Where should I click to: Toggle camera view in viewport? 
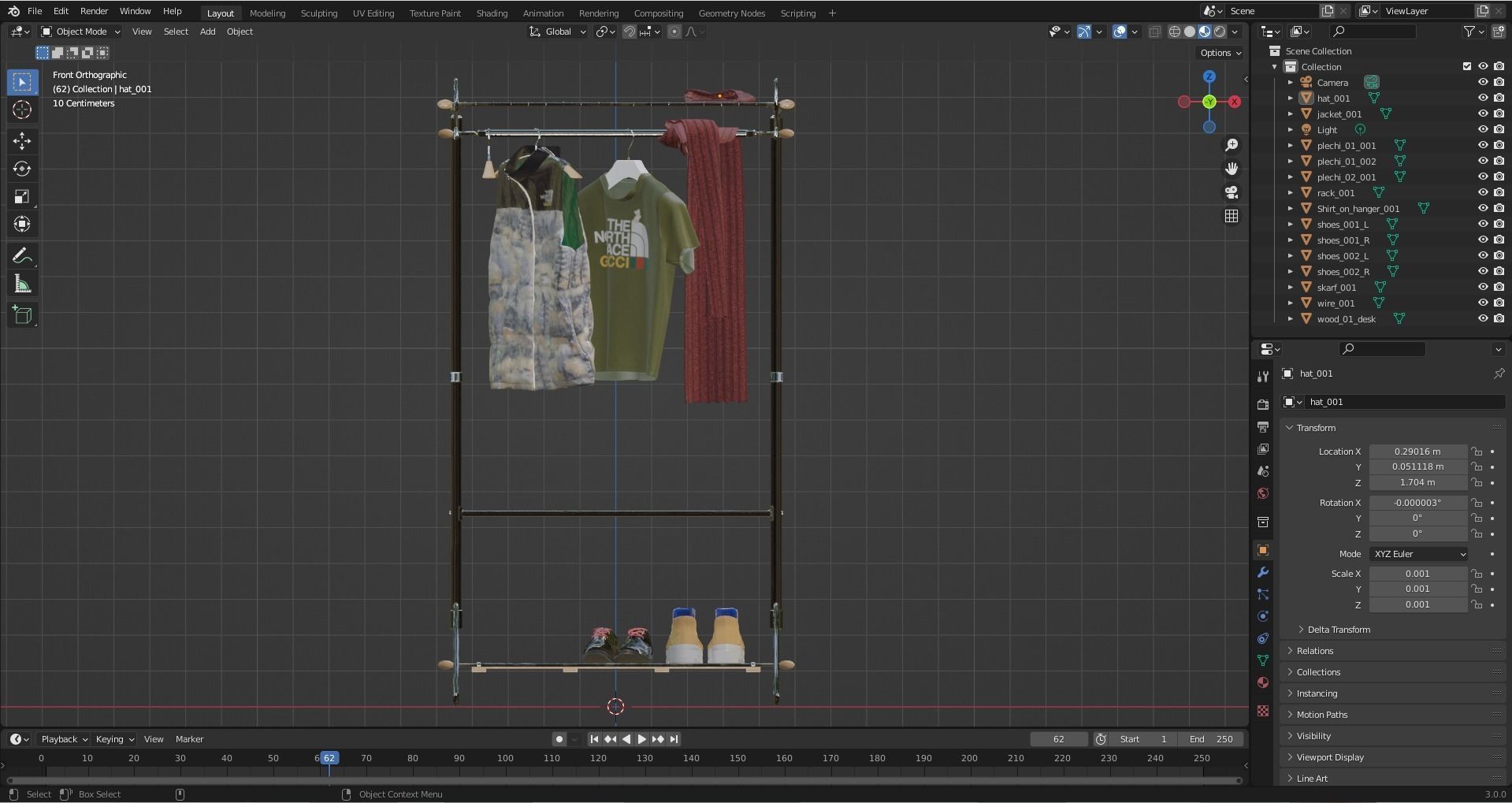[1232, 192]
